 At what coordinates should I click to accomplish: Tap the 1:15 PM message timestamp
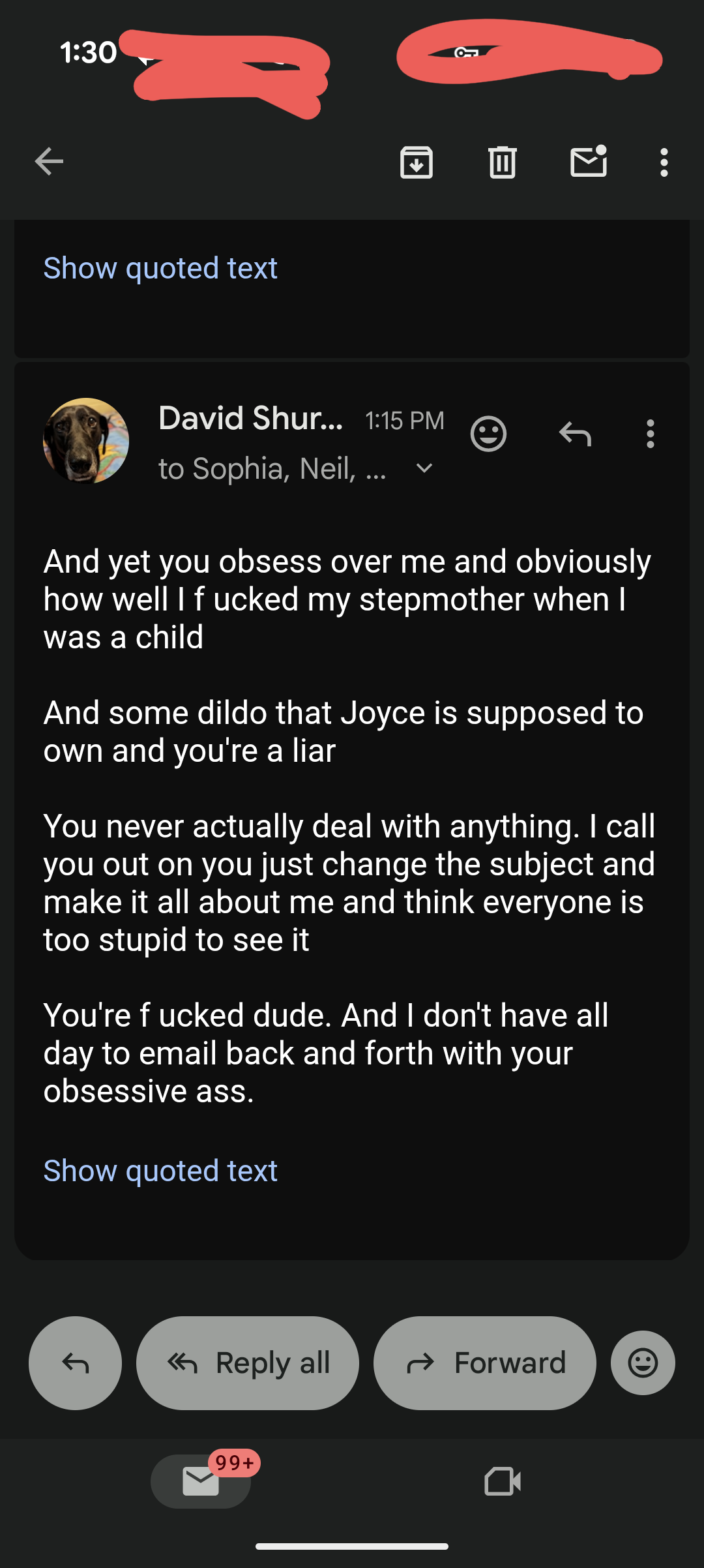point(405,421)
